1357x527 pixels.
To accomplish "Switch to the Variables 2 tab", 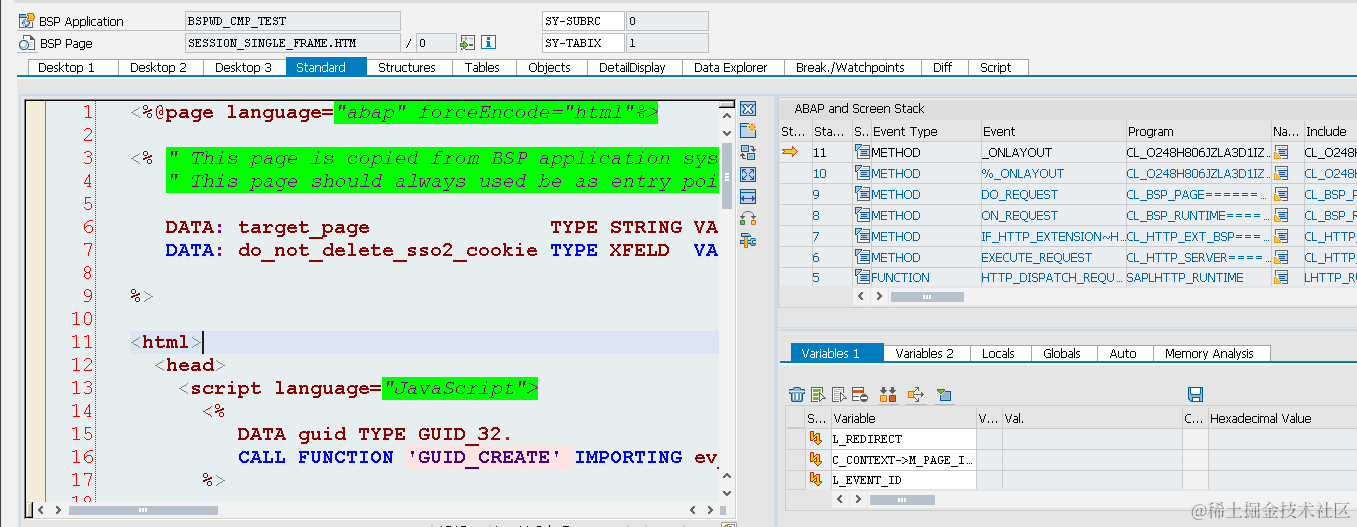I will [x=924, y=353].
